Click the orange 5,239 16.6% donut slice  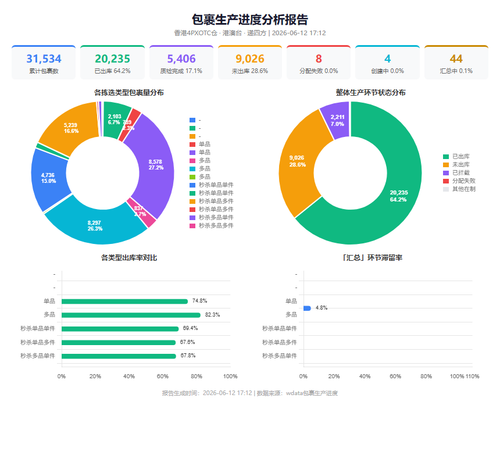tap(71, 128)
